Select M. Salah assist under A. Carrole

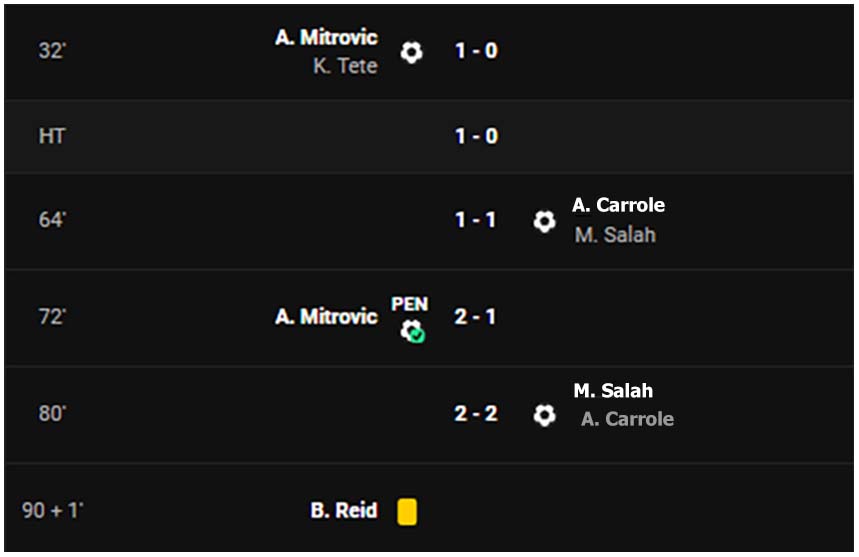coord(615,235)
